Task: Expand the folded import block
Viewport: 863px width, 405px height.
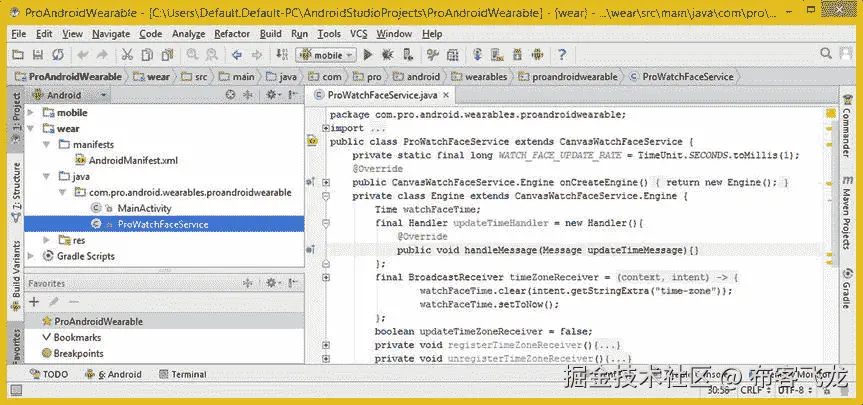Action: point(326,128)
